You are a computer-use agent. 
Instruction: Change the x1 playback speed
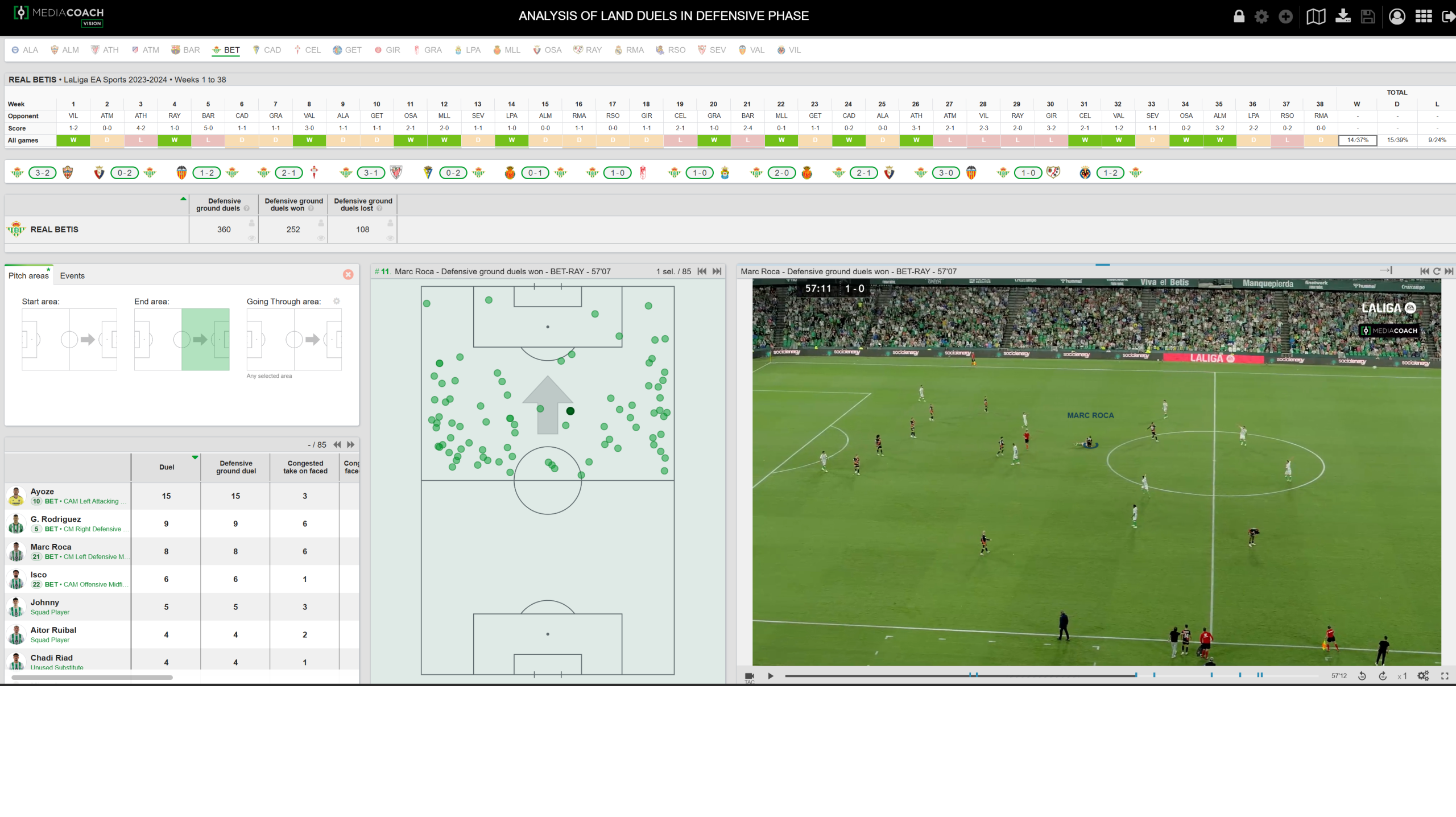tap(1403, 676)
